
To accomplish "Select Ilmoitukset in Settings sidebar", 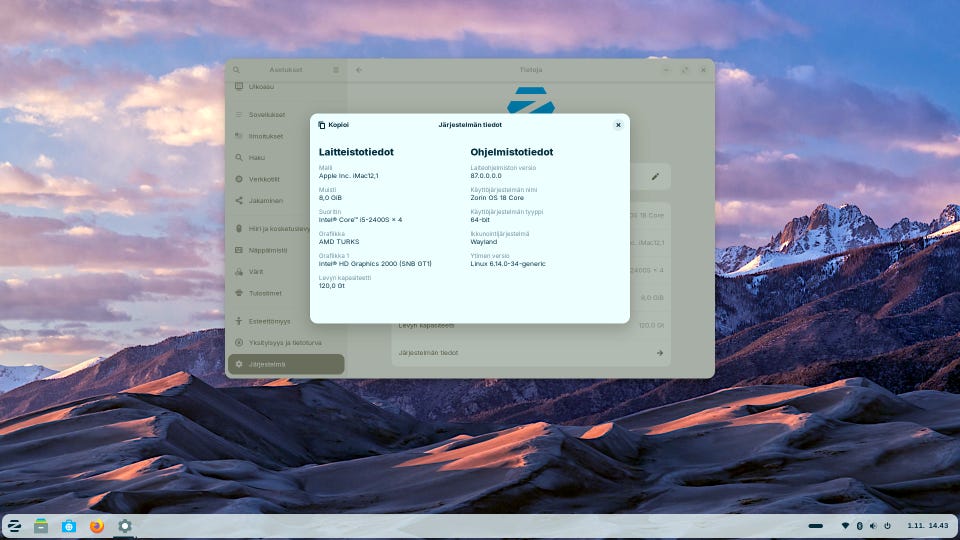I will pos(286,136).
